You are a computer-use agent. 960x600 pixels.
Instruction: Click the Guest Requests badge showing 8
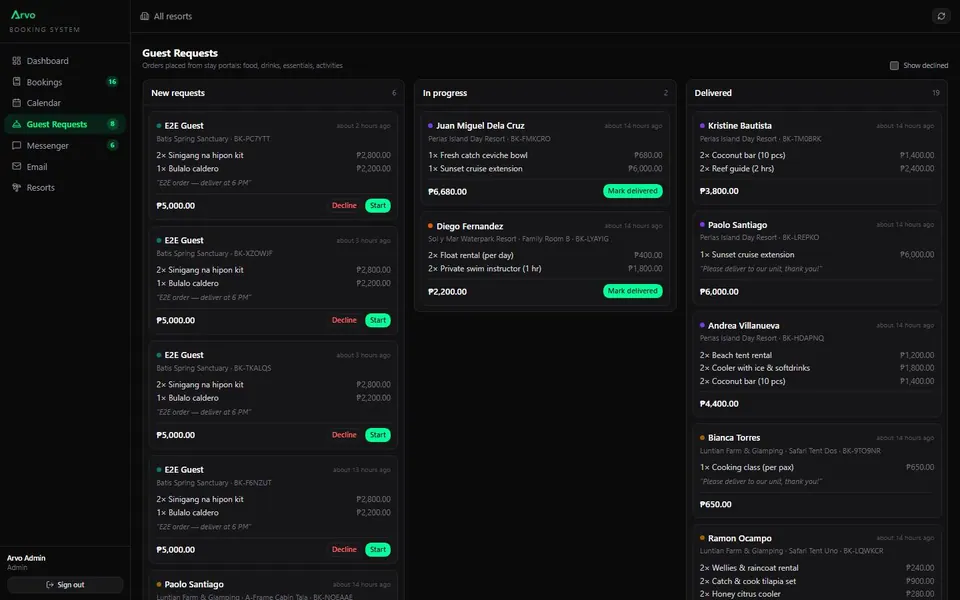click(x=112, y=124)
